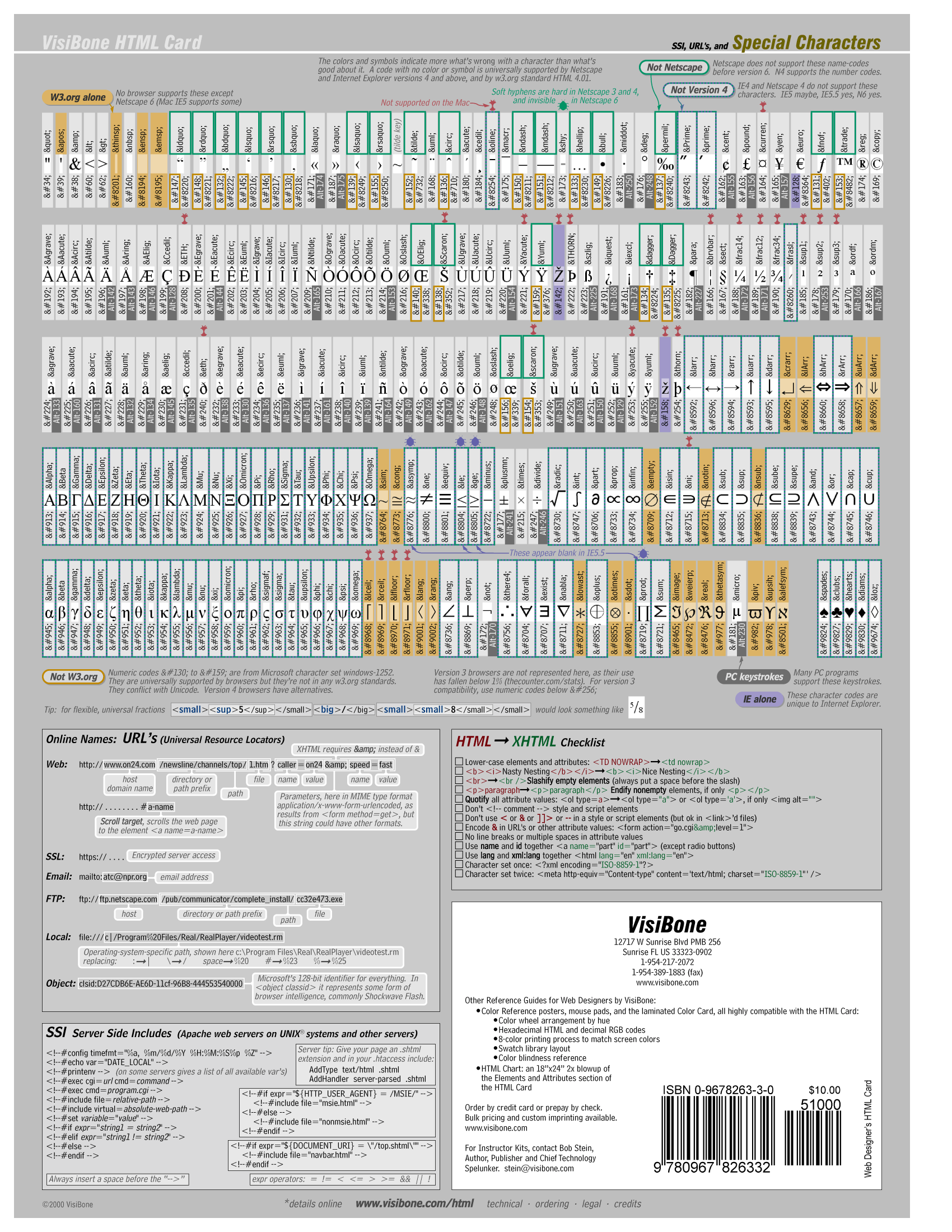Click the lozenge ◊ glyph under &loz;
The width and height of the screenshot is (952, 1232).
(874, 612)
